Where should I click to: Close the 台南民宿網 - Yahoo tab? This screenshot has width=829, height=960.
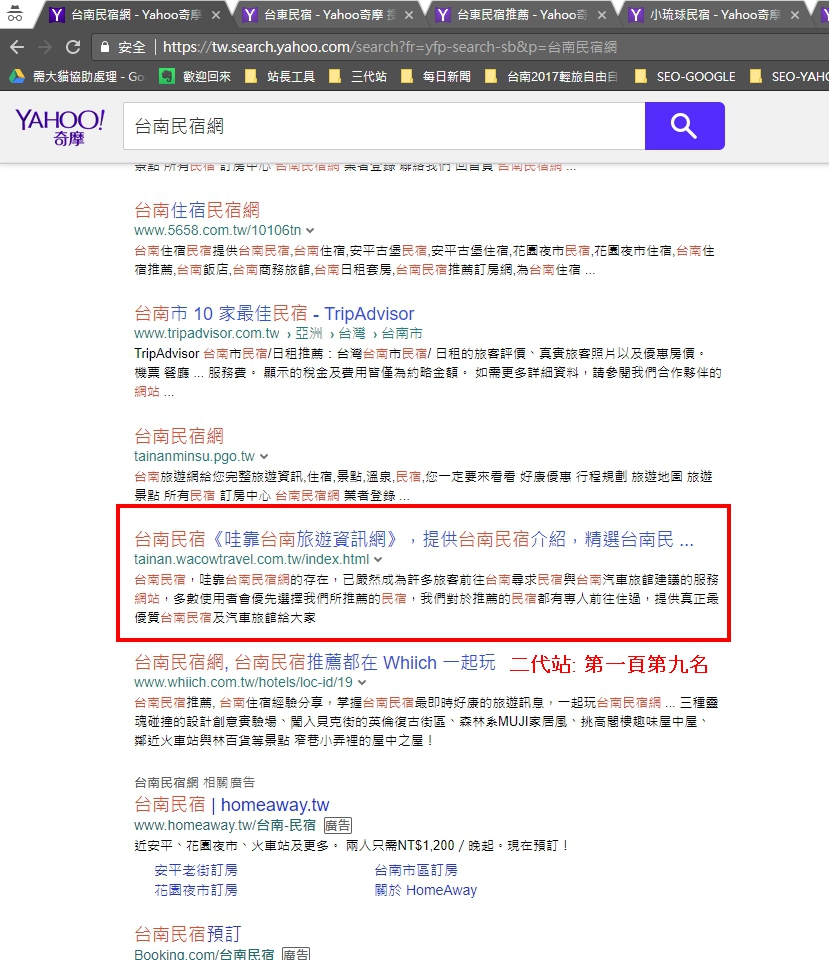click(216, 15)
